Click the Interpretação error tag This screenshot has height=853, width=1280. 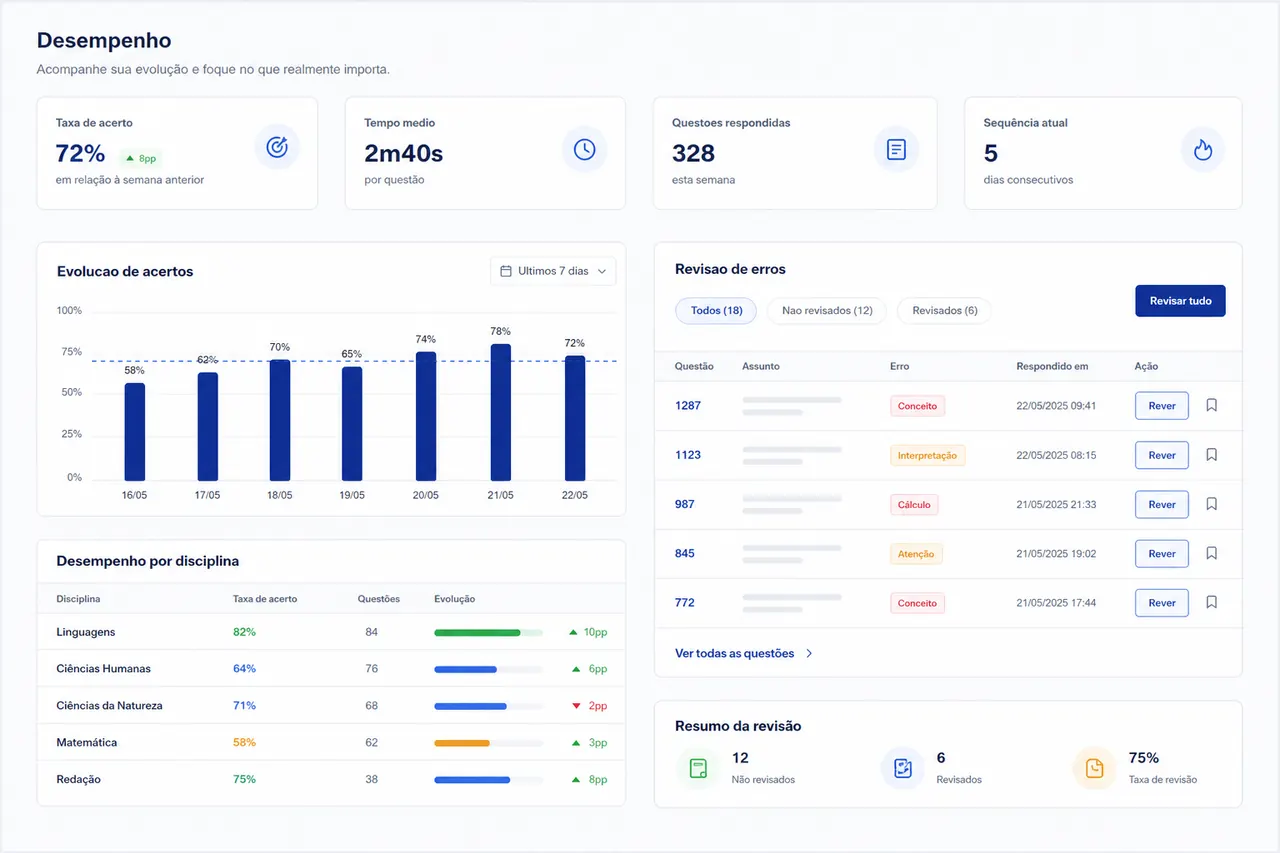click(927, 455)
